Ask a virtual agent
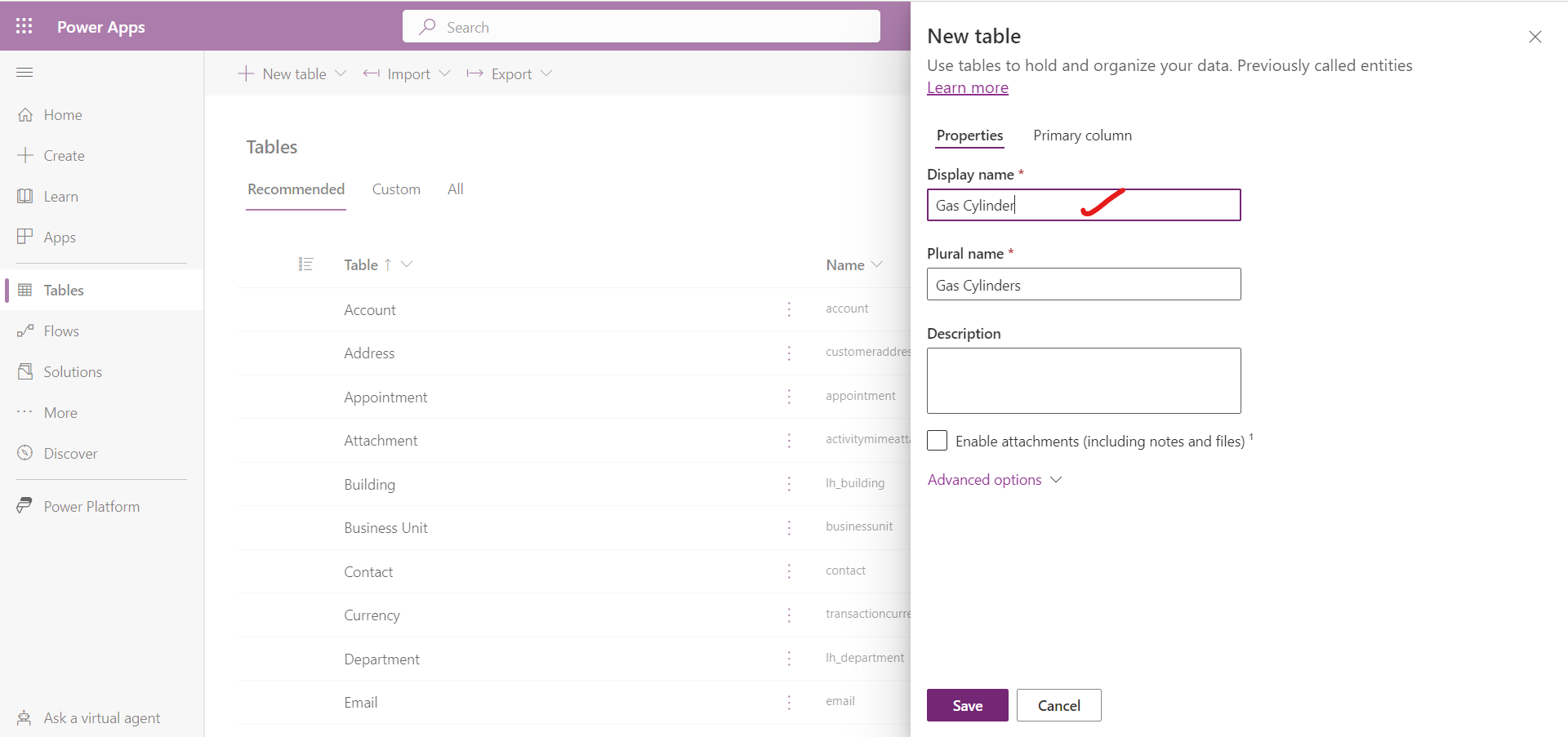This screenshot has height=737, width=1568. pyautogui.click(x=101, y=717)
